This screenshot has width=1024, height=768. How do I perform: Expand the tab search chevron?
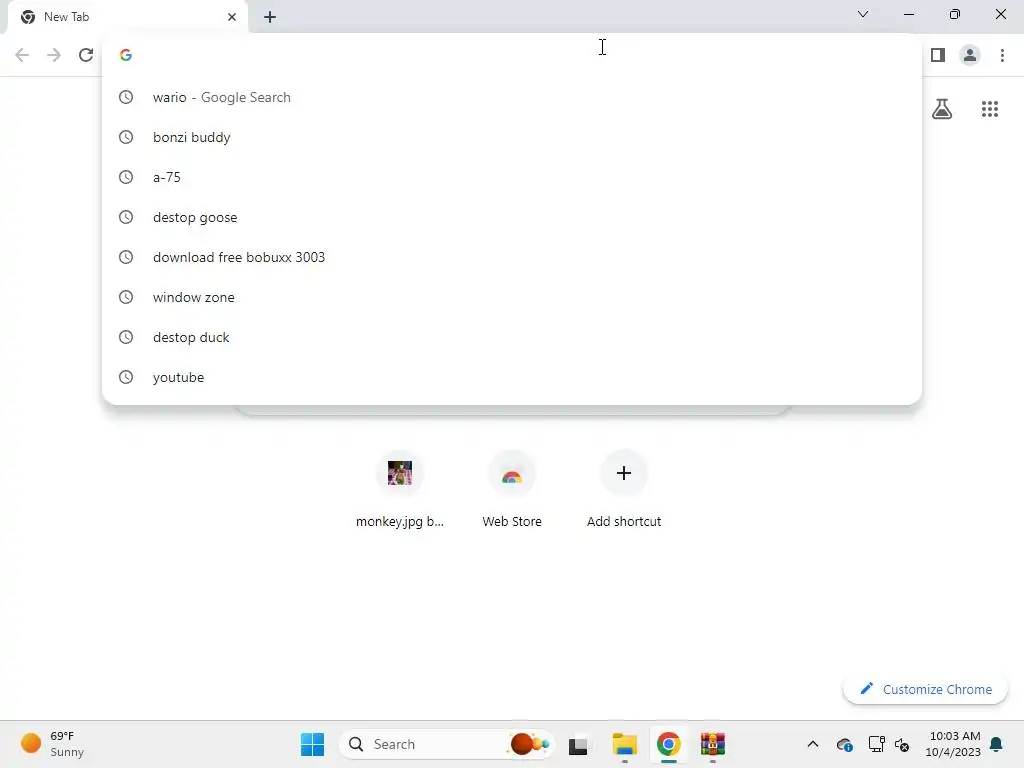[x=863, y=14]
